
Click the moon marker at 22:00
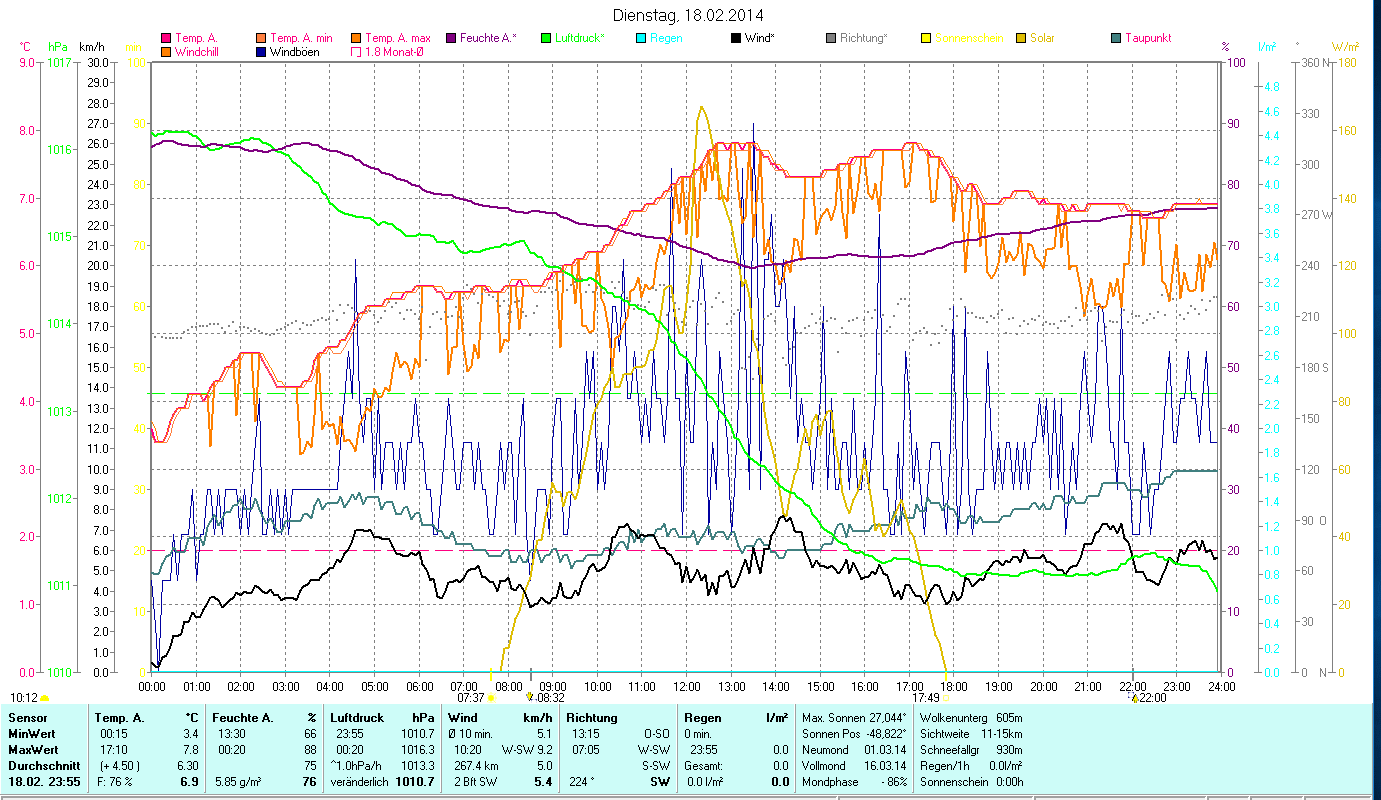1134,698
